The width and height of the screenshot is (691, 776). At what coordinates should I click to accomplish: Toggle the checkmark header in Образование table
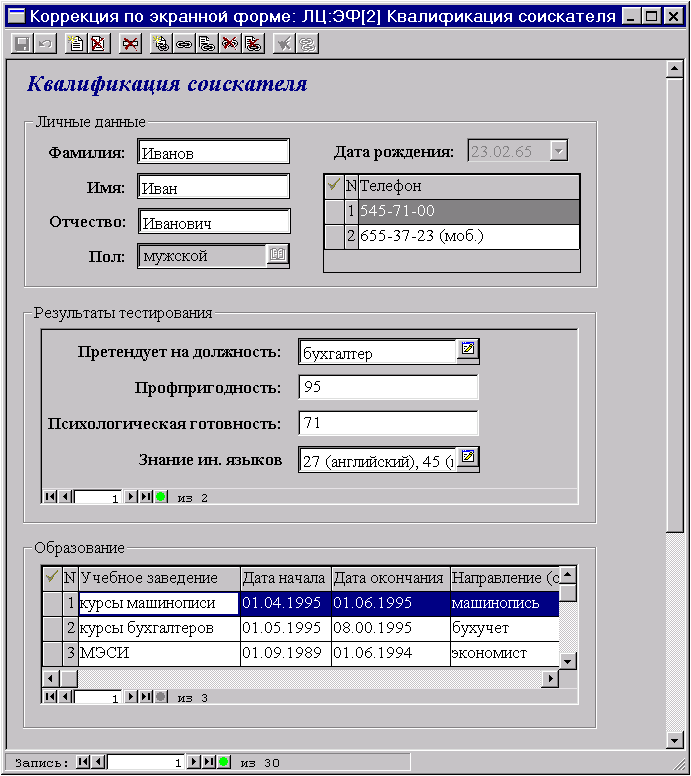pyautogui.click(x=52, y=578)
